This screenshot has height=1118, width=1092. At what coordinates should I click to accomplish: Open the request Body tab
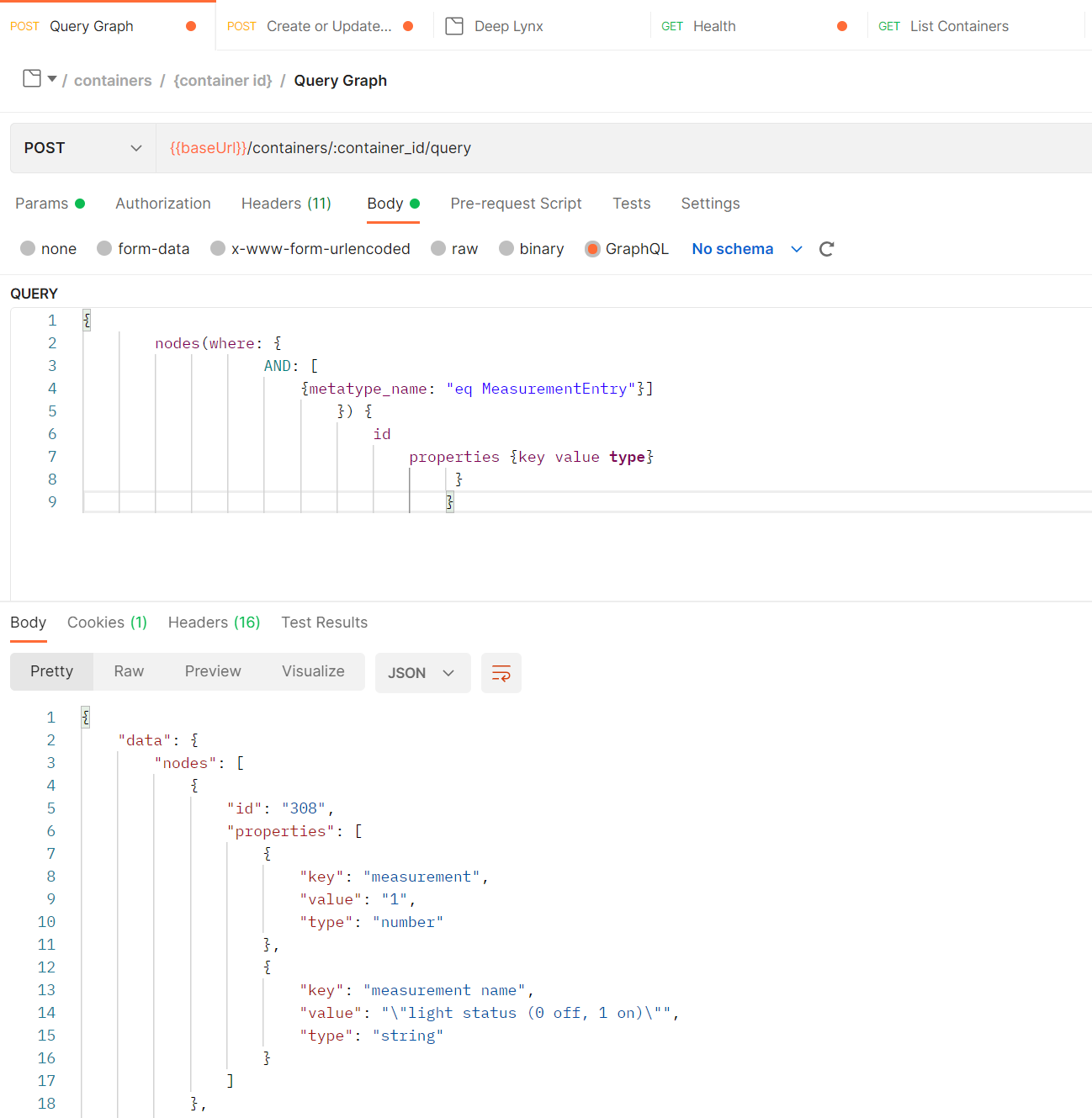(x=393, y=204)
